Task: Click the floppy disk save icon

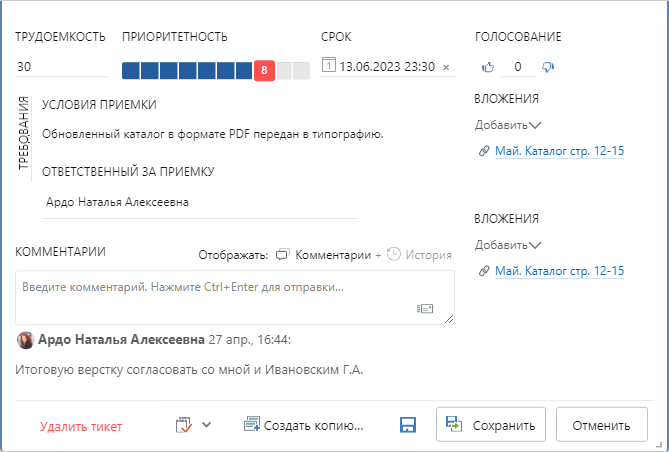Action: [408, 425]
